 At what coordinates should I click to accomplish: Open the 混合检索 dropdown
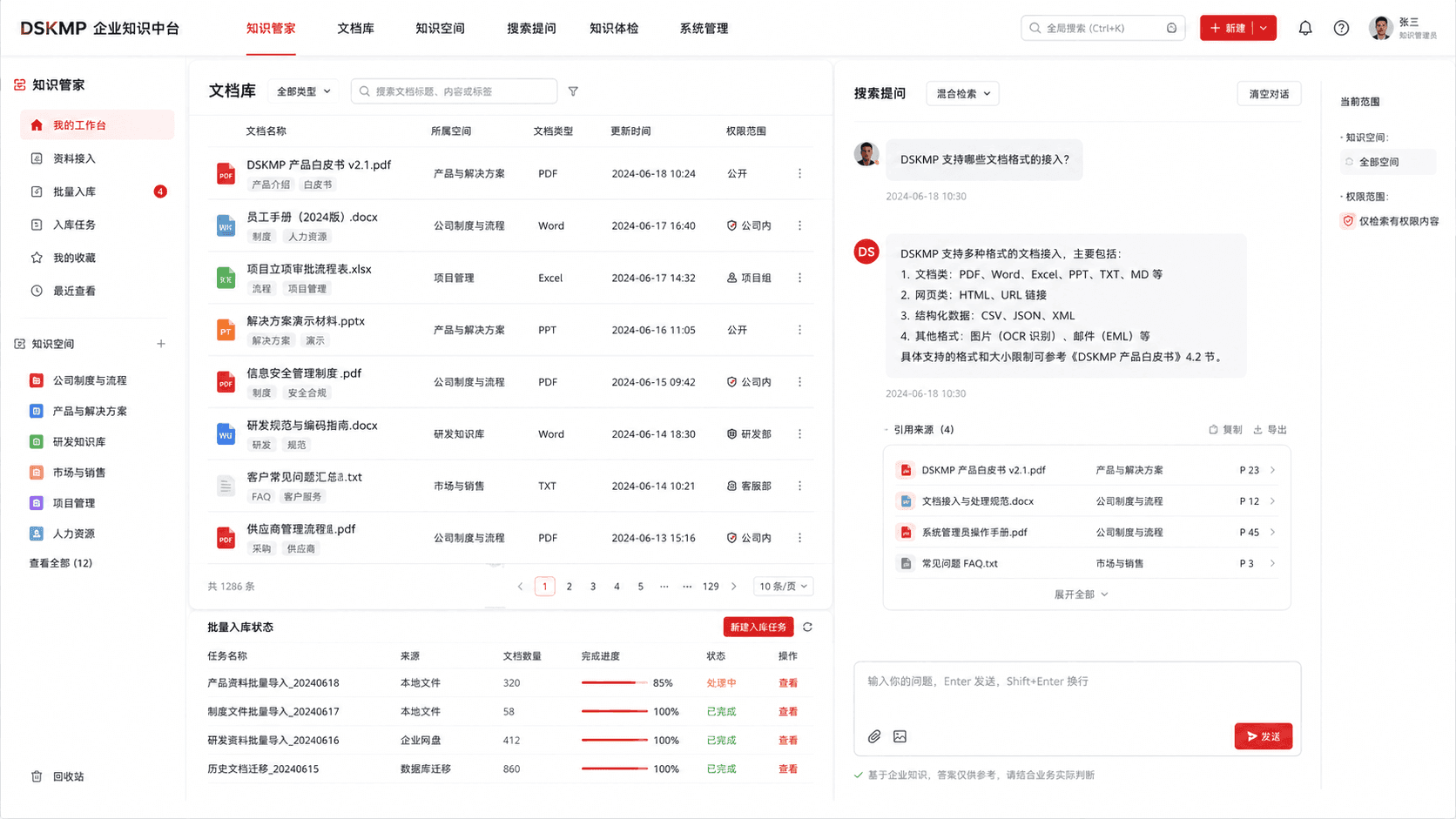pyautogui.click(x=962, y=94)
